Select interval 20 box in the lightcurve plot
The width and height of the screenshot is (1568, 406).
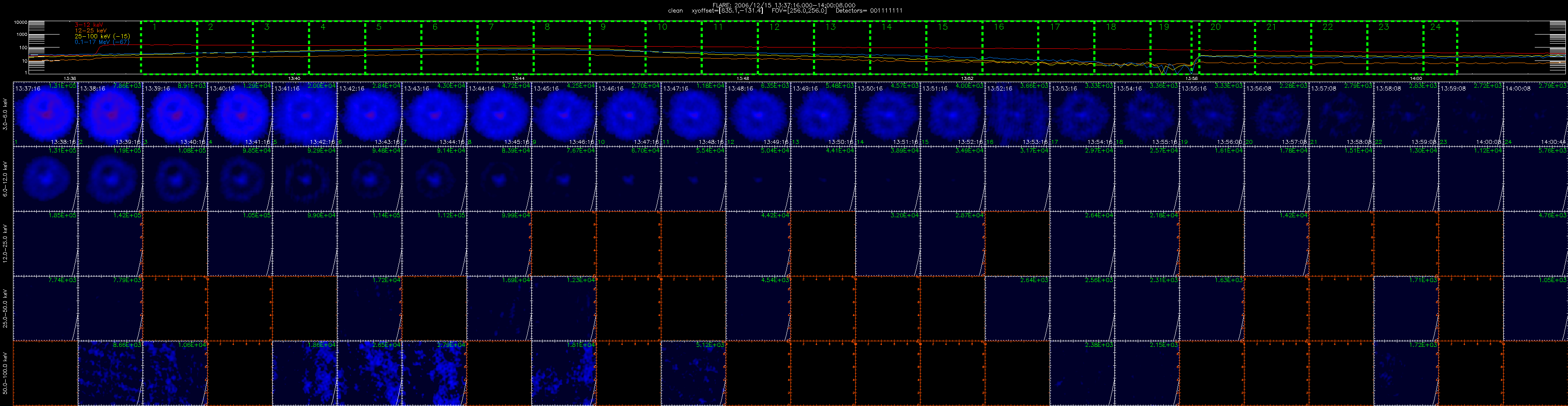1227,48
